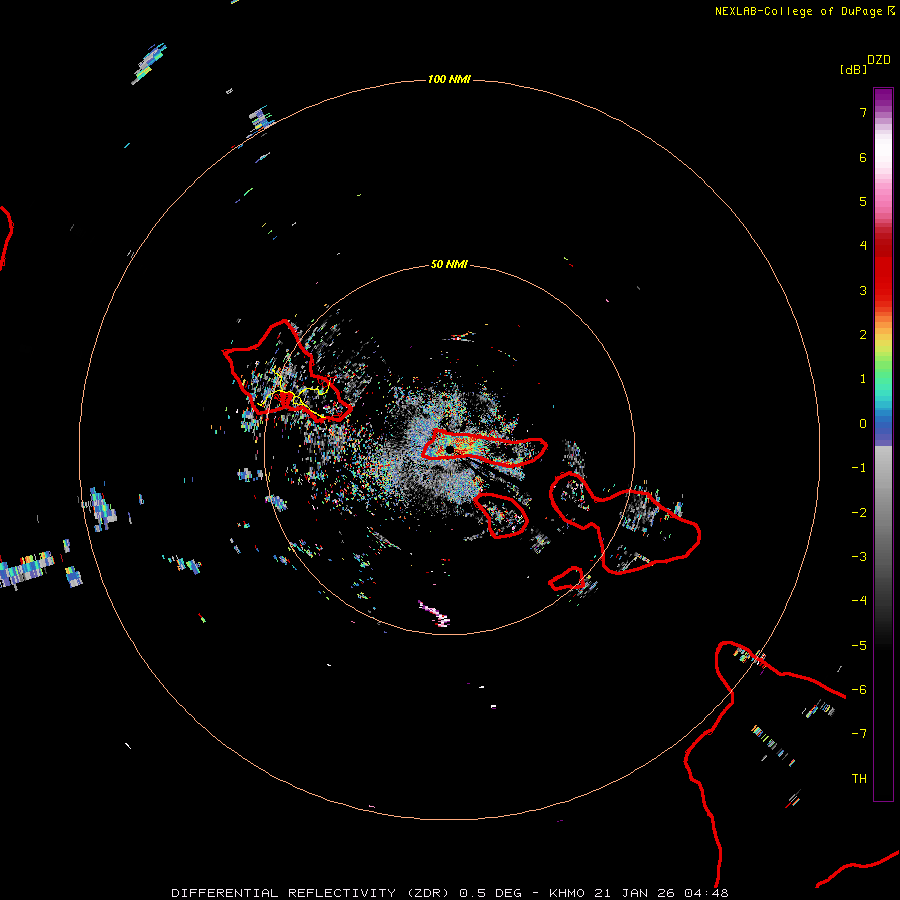Click the -1 value on the color scale
This screenshot has height=900, width=900.
point(859,468)
